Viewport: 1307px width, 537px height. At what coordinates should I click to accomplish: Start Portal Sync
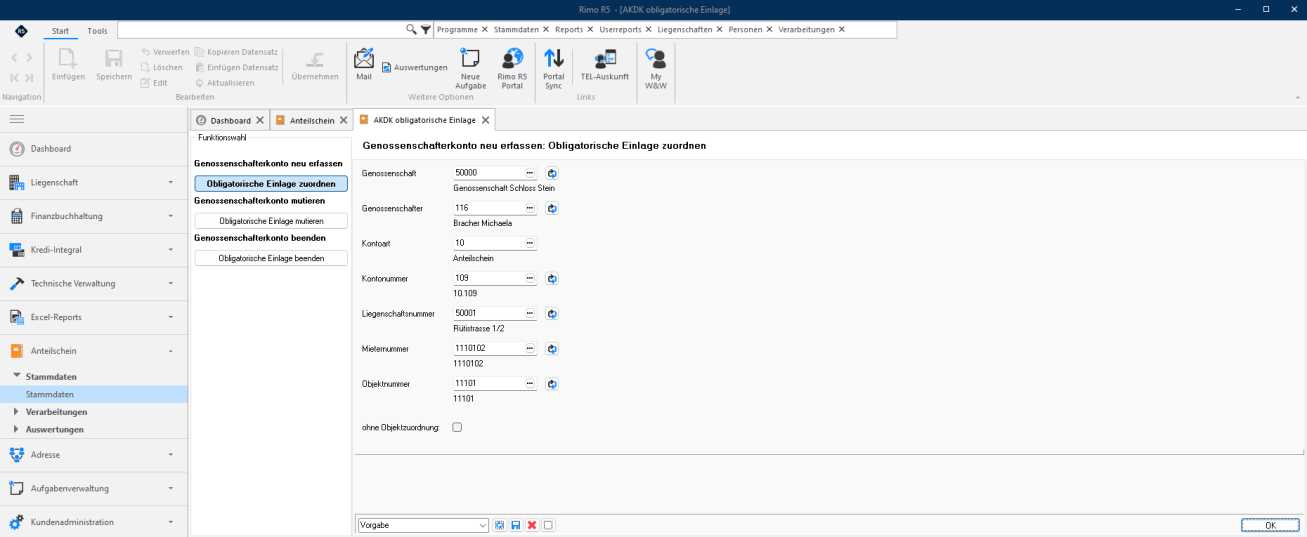(x=553, y=68)
